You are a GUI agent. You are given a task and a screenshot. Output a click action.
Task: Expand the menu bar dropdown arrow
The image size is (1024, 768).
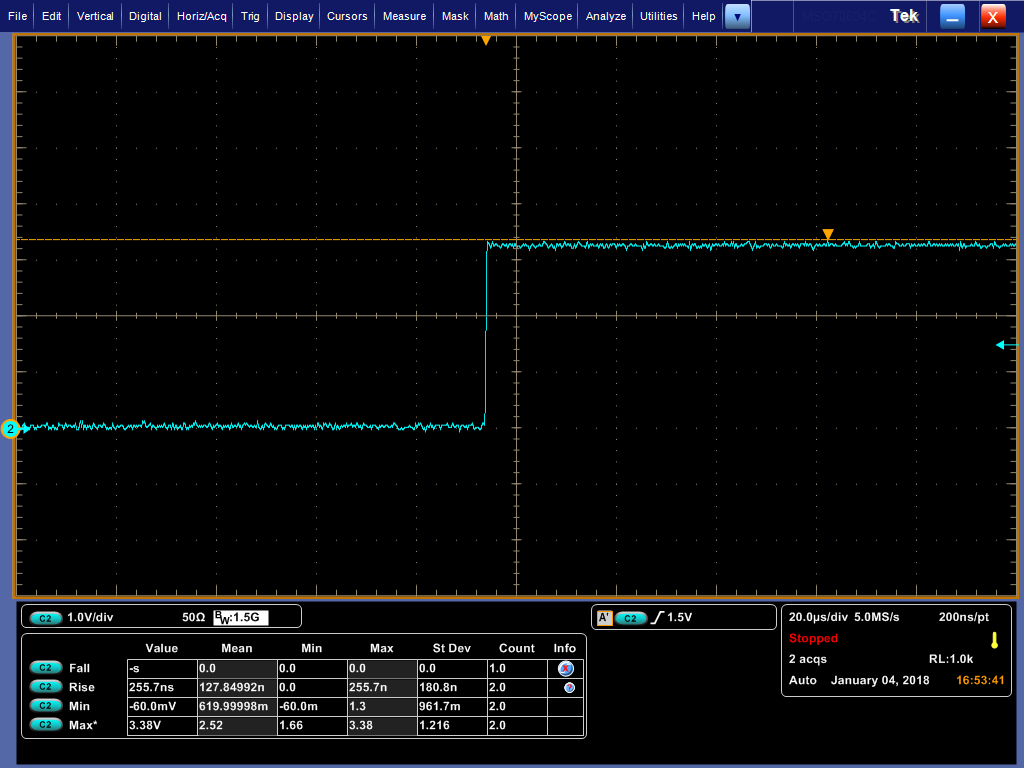pos(737,16)
